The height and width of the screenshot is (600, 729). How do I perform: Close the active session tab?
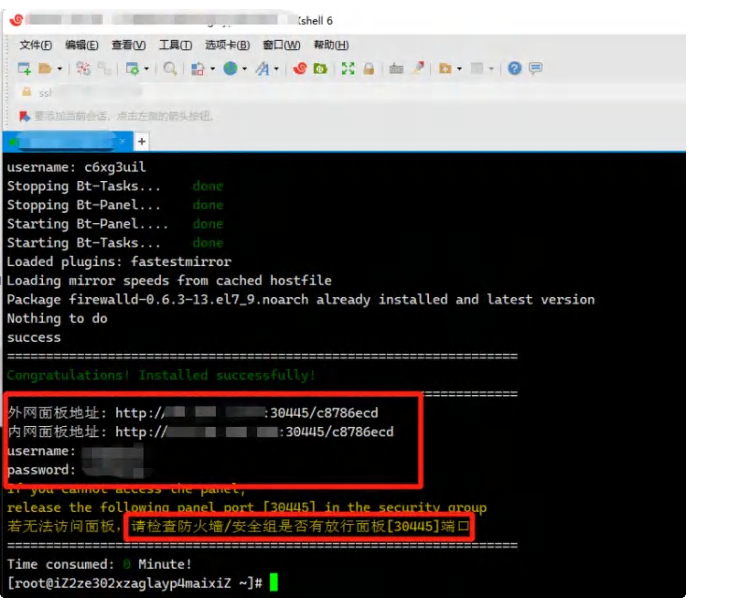(x=123, y=141)
